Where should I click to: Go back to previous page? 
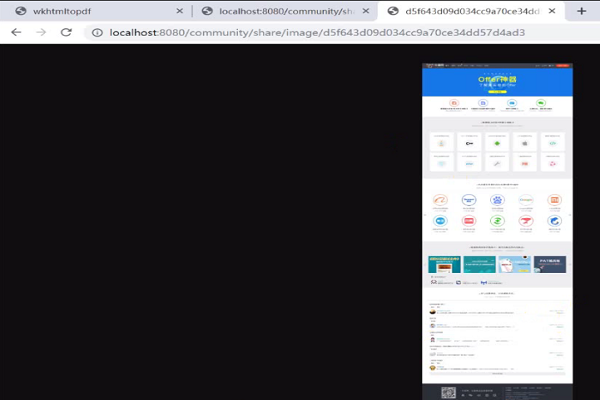click(x=16, y=33)
